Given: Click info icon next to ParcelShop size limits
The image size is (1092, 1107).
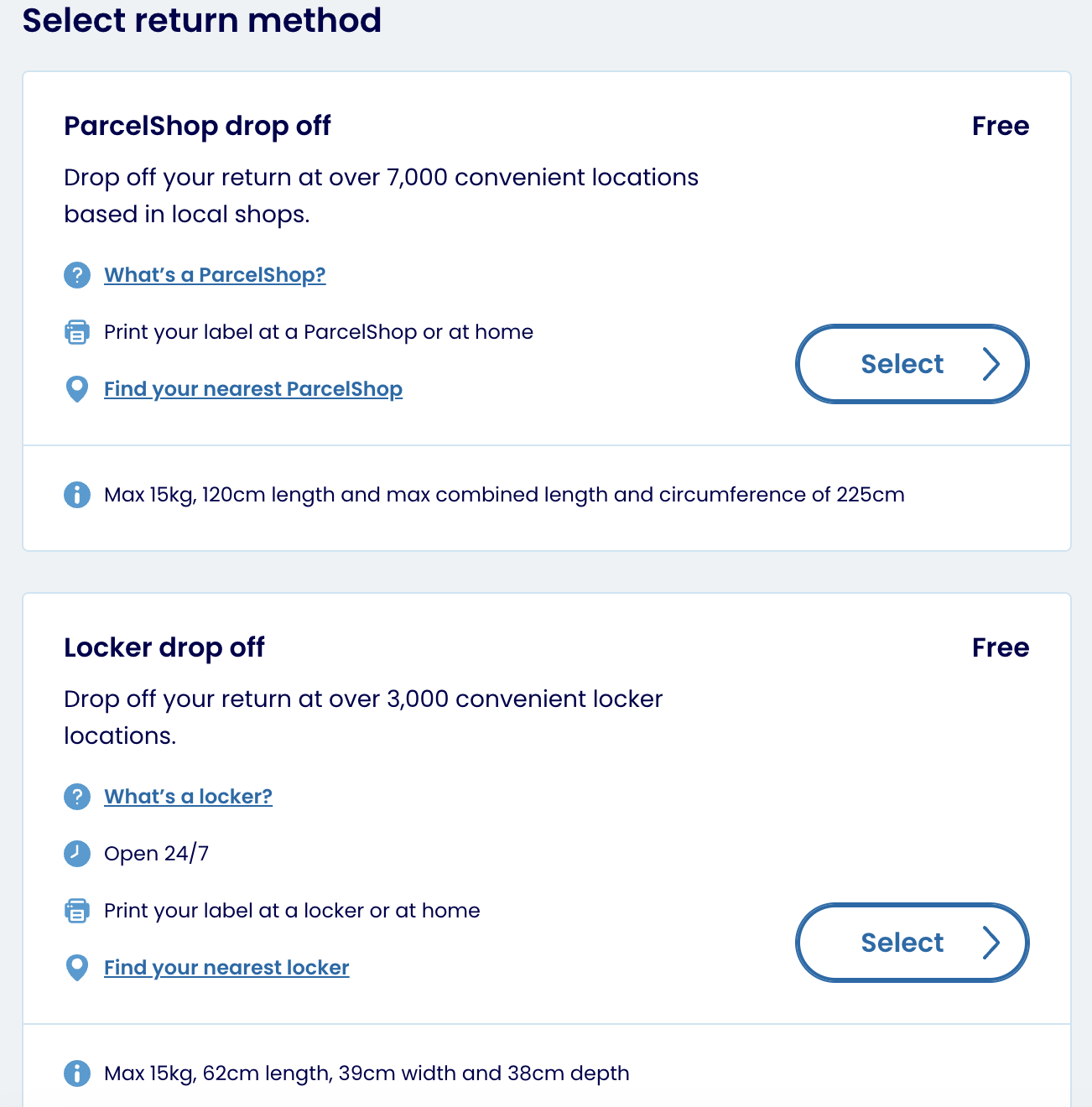Looking at the screenshot, I should (x=77, y=495).
